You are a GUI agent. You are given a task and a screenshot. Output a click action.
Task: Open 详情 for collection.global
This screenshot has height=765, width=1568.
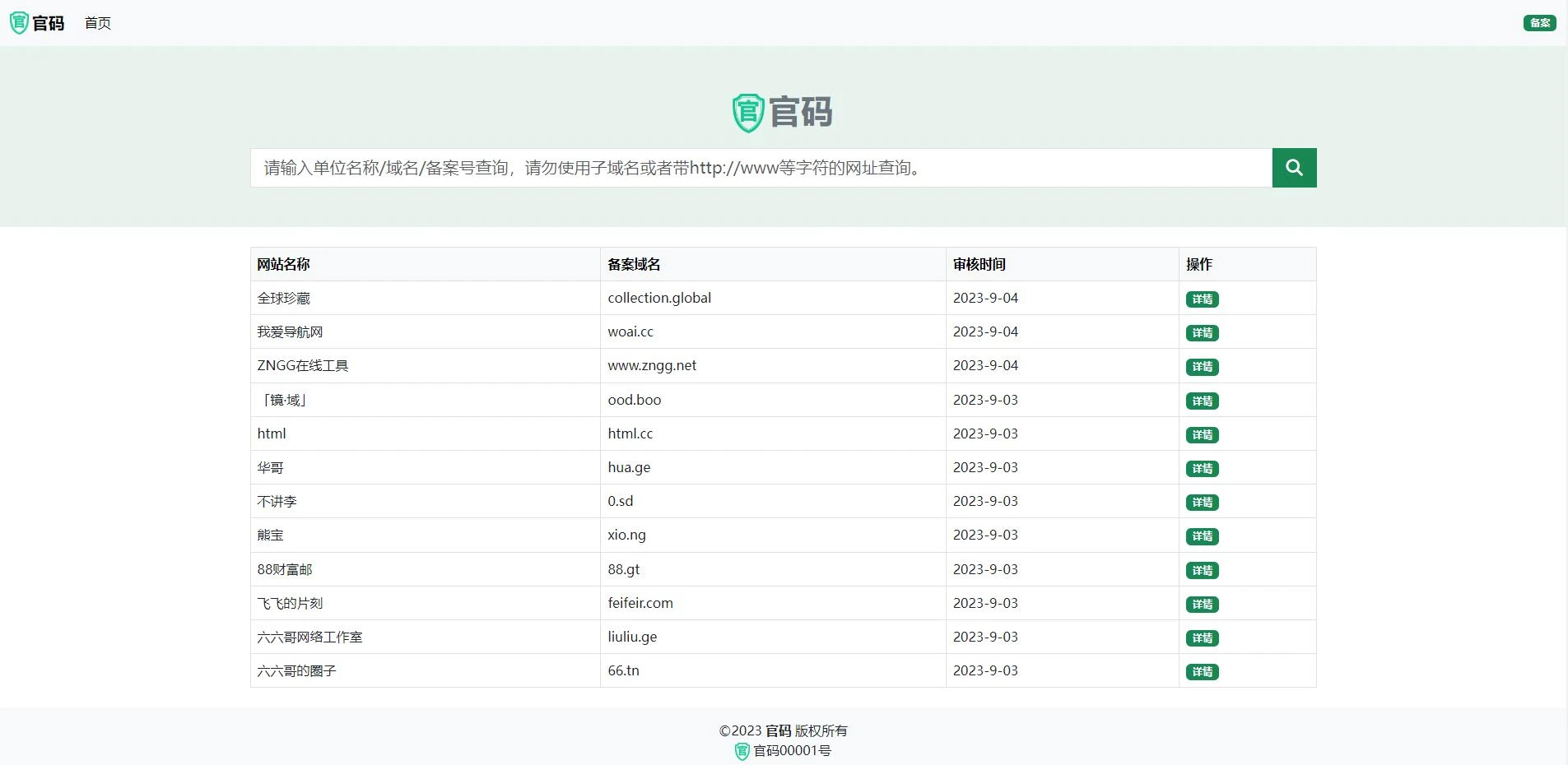tap(1202, 299)
